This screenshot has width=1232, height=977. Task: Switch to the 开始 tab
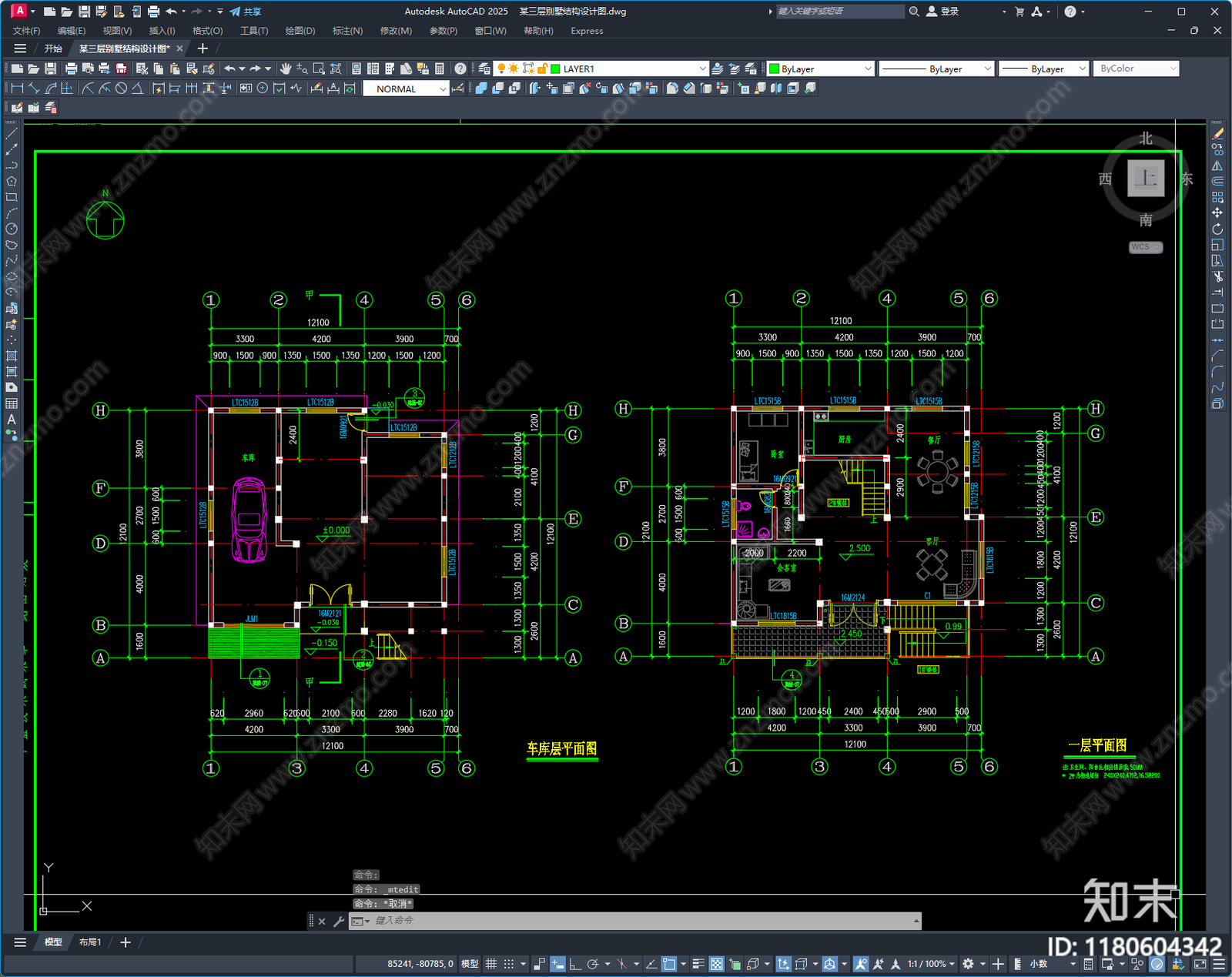53,49
